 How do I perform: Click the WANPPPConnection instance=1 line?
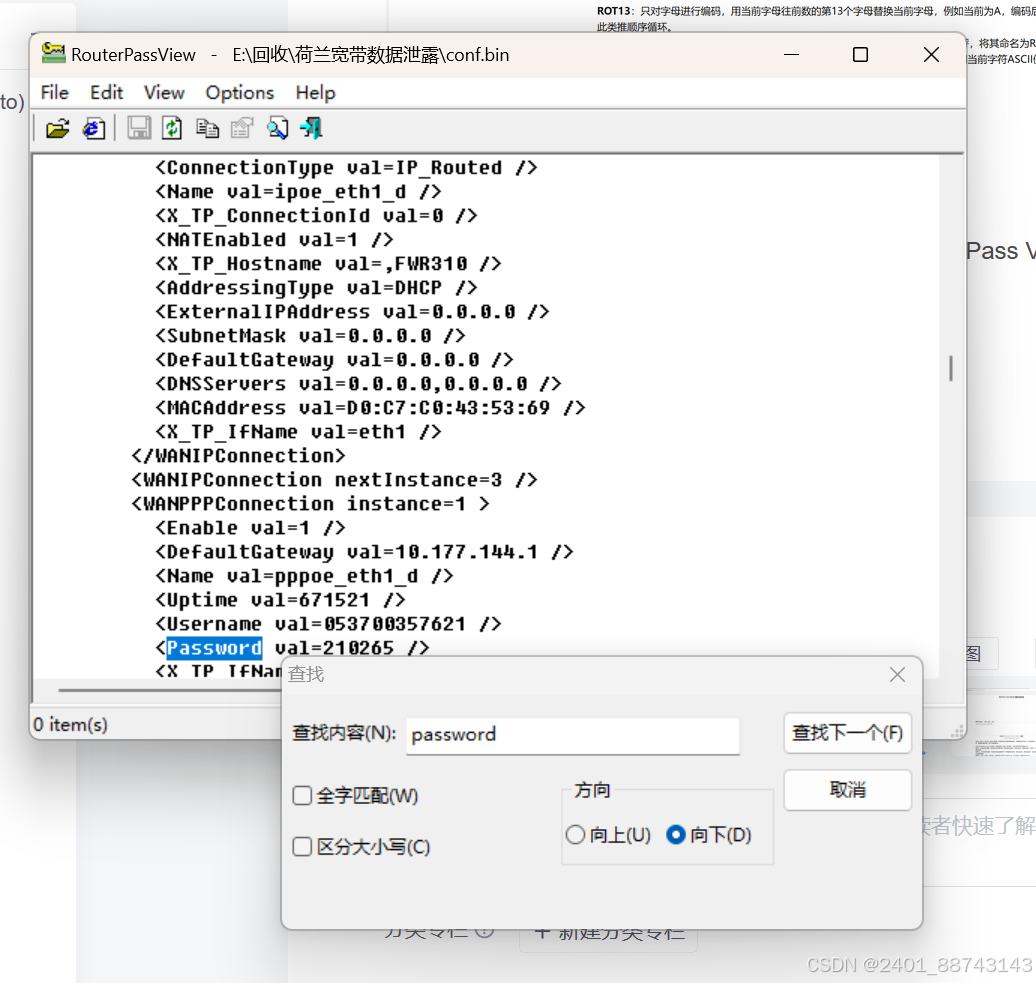pos(311,503)
